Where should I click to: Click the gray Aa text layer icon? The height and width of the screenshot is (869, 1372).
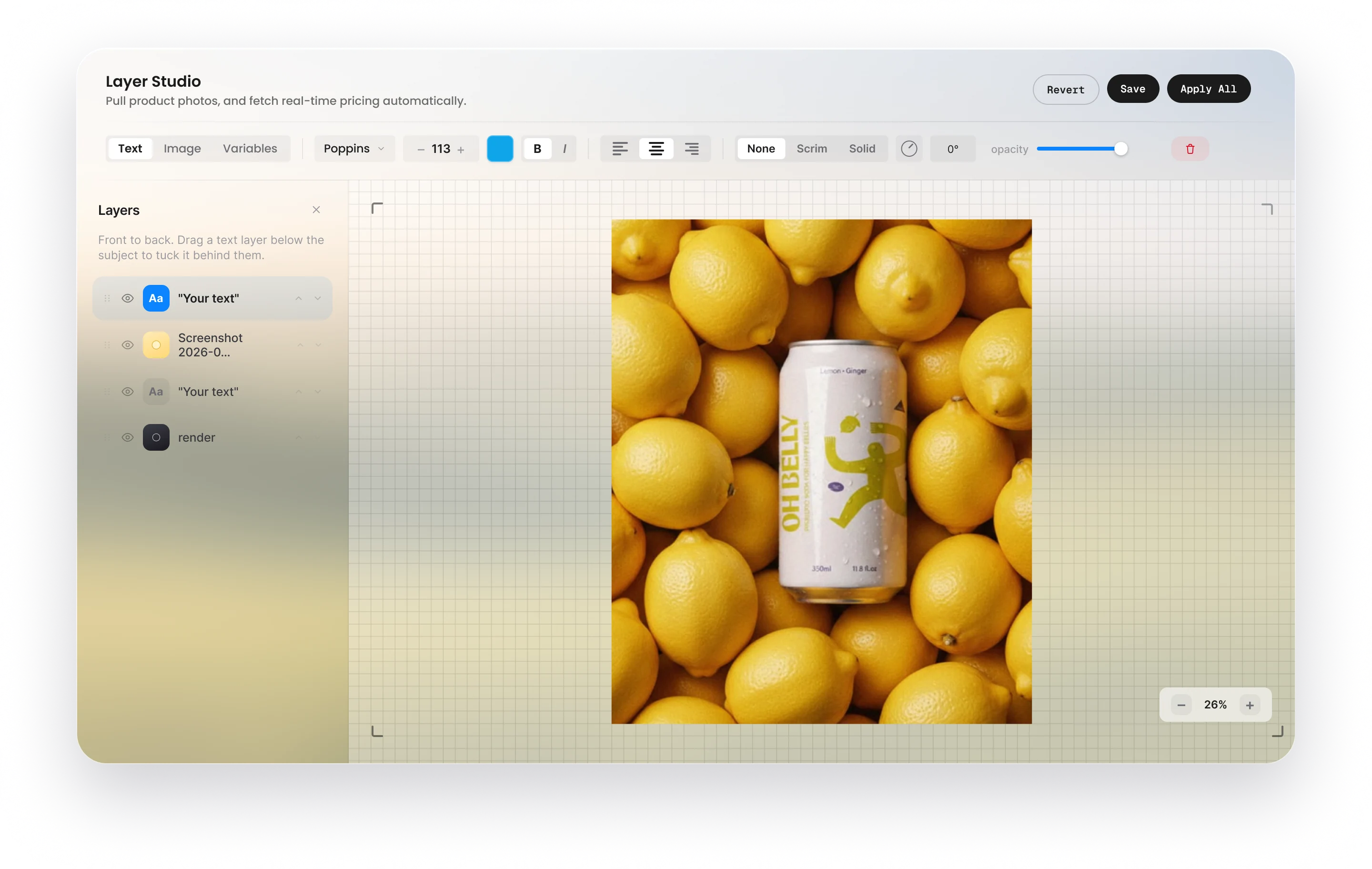(156, 392)
